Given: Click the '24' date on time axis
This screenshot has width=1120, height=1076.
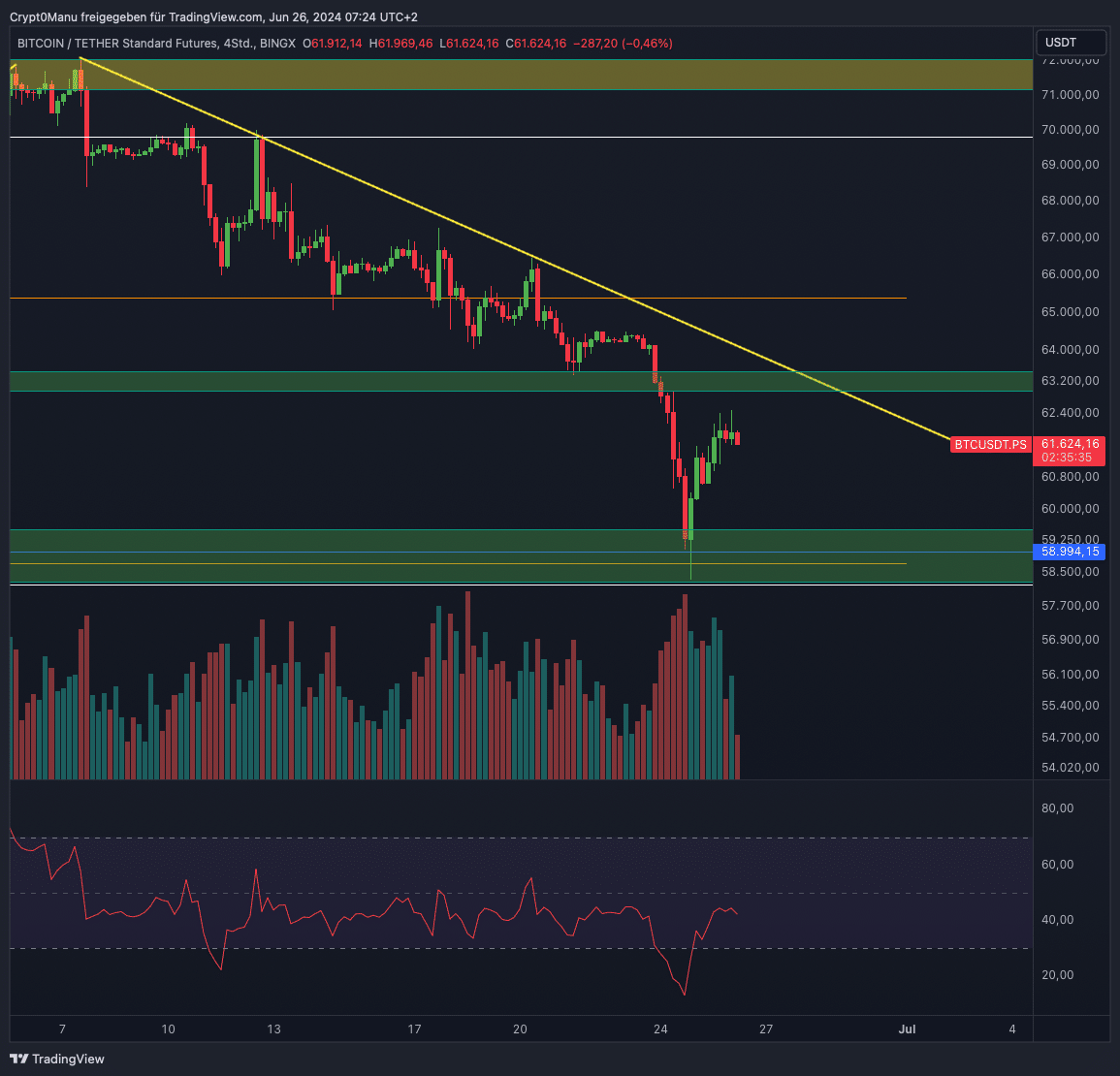Looking at the screenshot, I should tap(660, 1029).
